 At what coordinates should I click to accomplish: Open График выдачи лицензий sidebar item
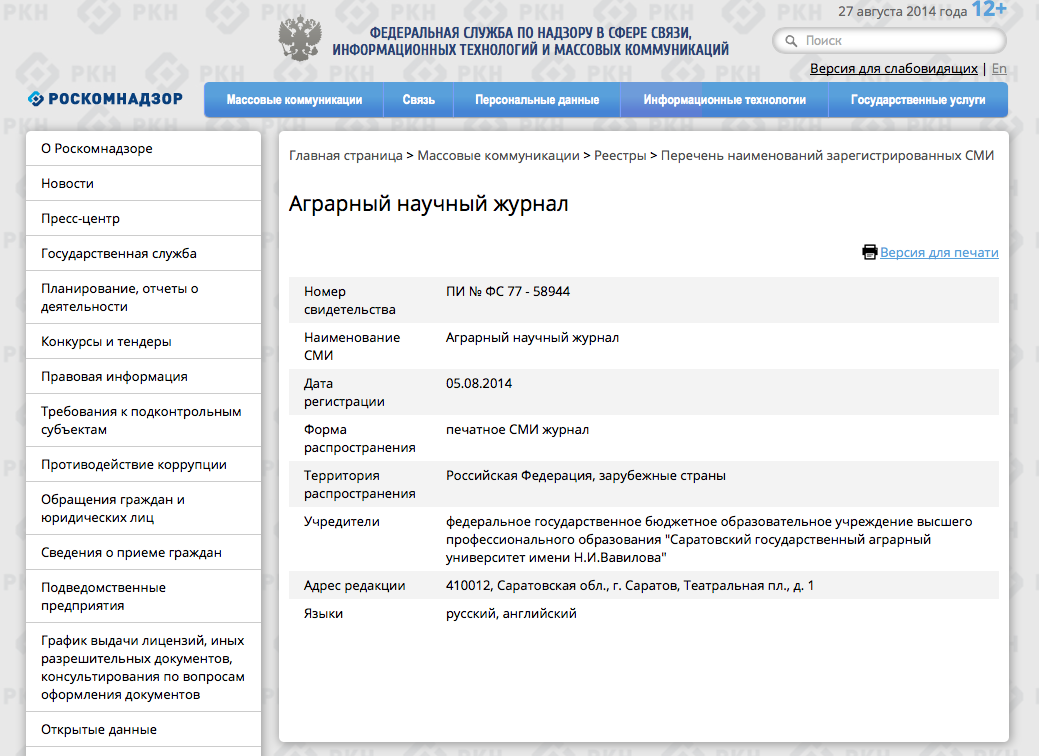click(143, 668)
